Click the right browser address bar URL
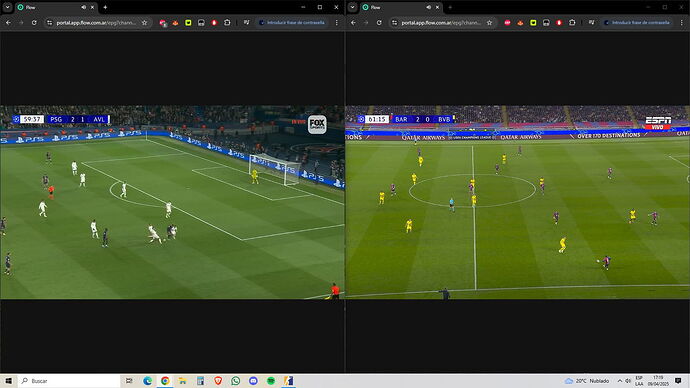 point(441,22)
